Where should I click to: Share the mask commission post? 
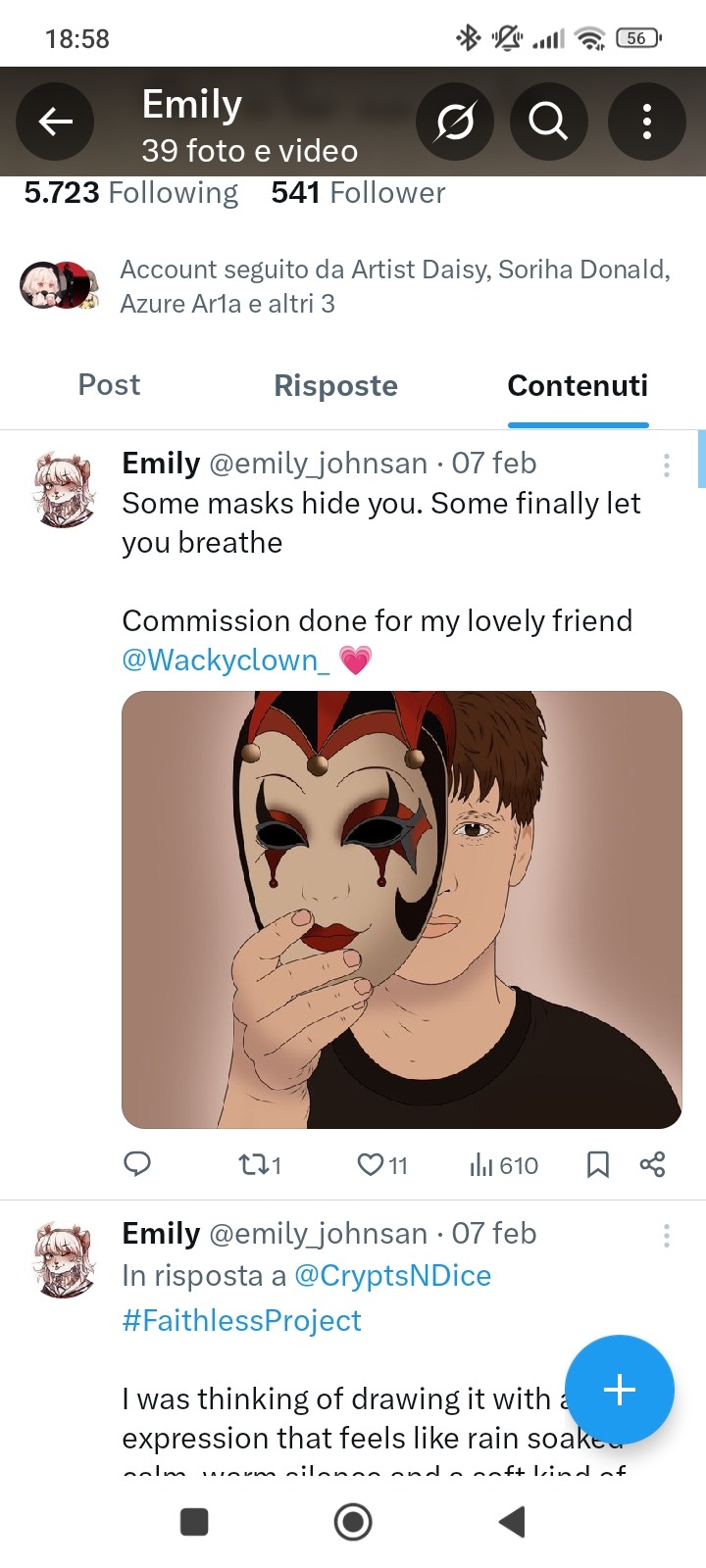point(652,1164)
